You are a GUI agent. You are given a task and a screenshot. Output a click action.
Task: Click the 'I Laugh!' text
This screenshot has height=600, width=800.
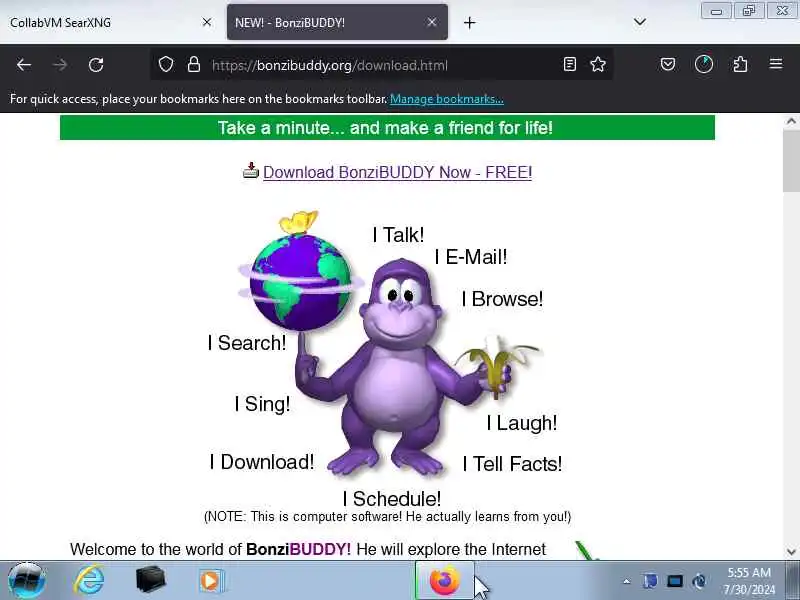[x=521, y=423]
